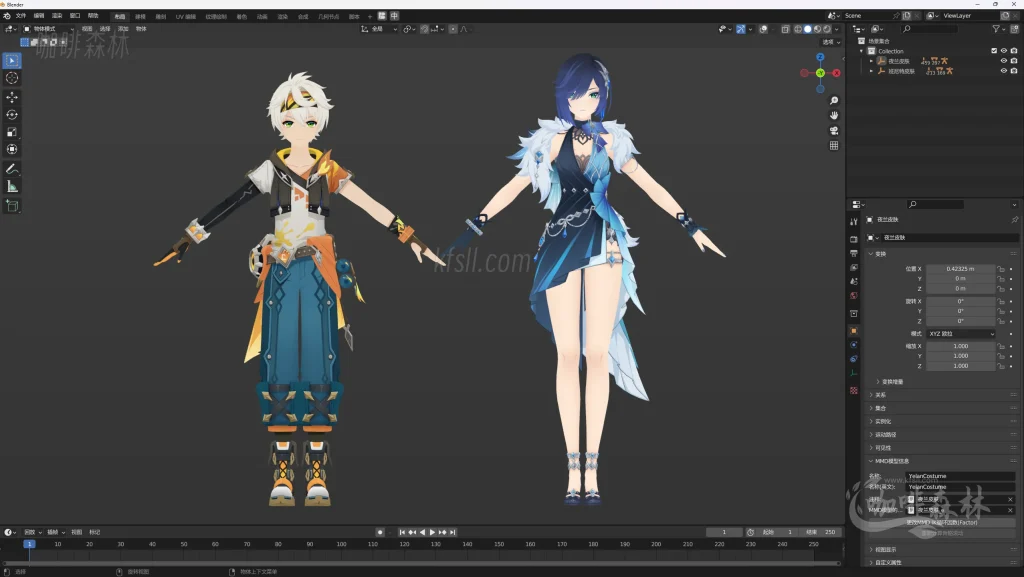The image size is (1024, 577).
Task: Click the pan view hand gizmo
Action: pos(834,116)
